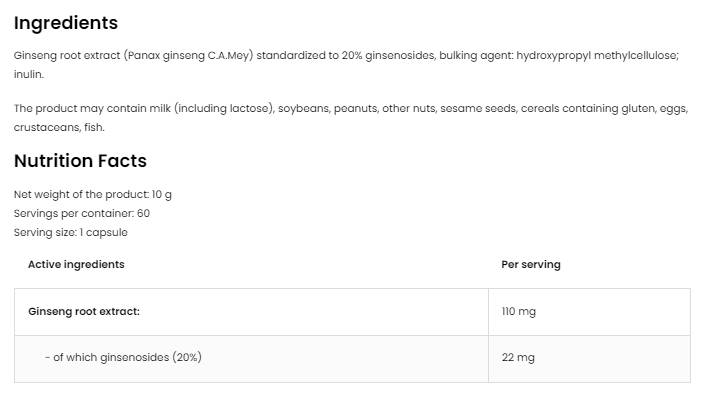Click the hydroxypropyl methylcellulose text

pyautogui.click(x=597, y=55)
